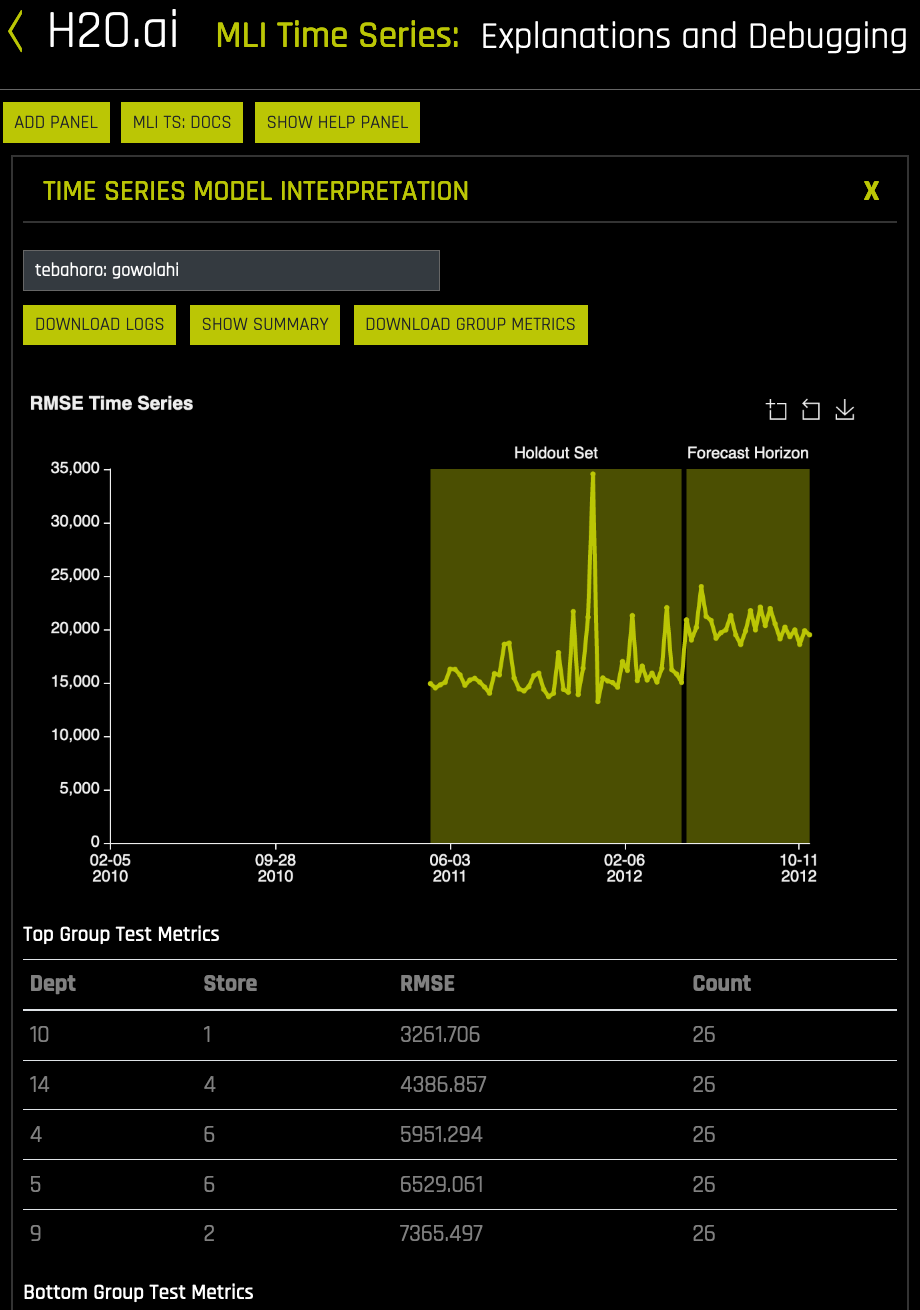Click the back arrow in the header

pyautogui.click(x=14, y=33)
